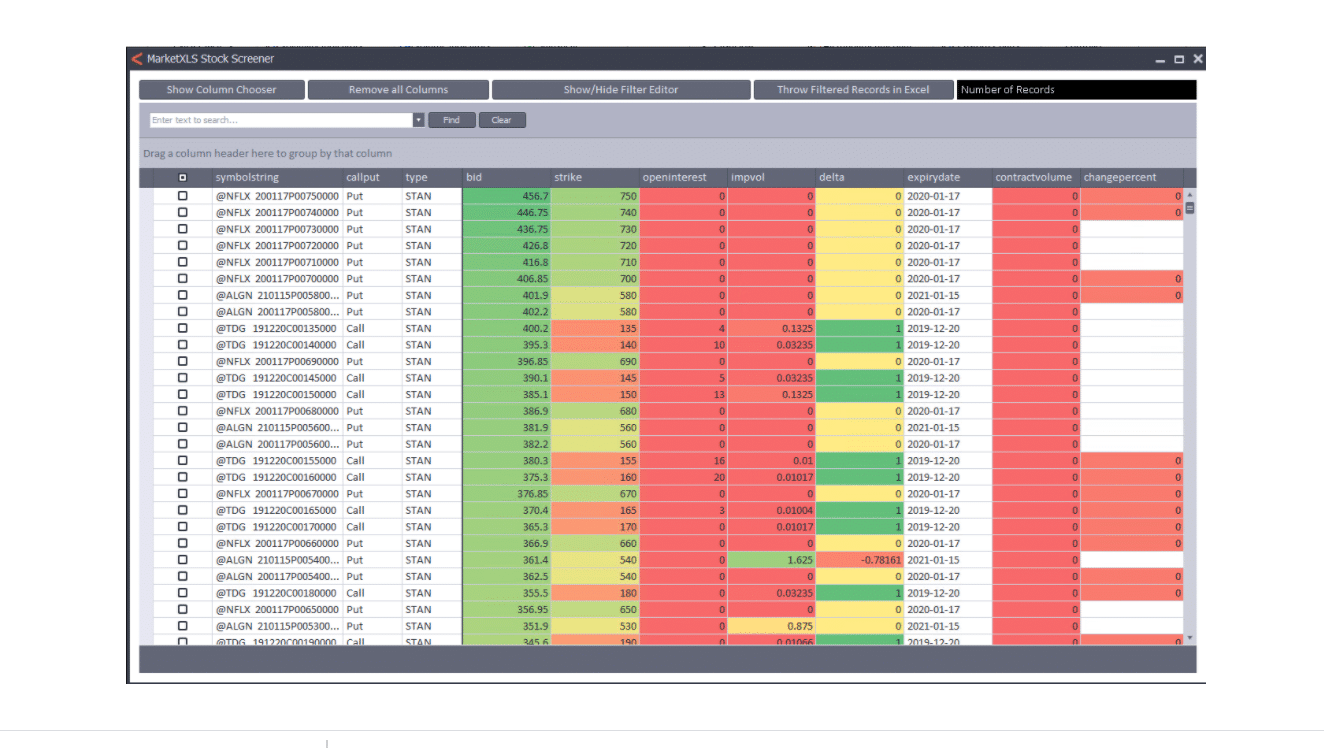The width and height of the screenshot is (1324, 748).
Task: Click Show Column Chooser button
Action: point(221,90)
